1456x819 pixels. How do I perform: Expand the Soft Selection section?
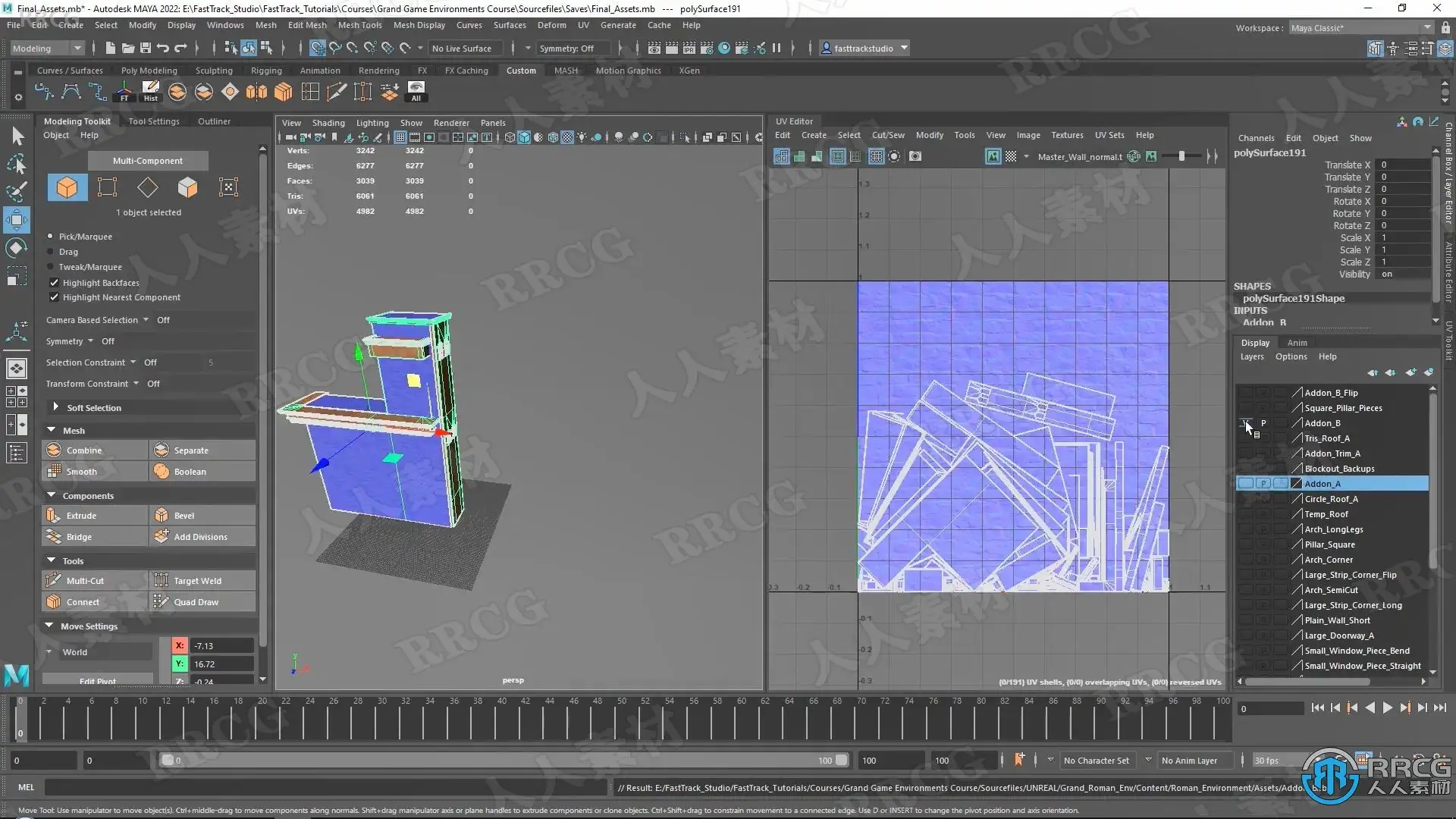pos(55,407)
